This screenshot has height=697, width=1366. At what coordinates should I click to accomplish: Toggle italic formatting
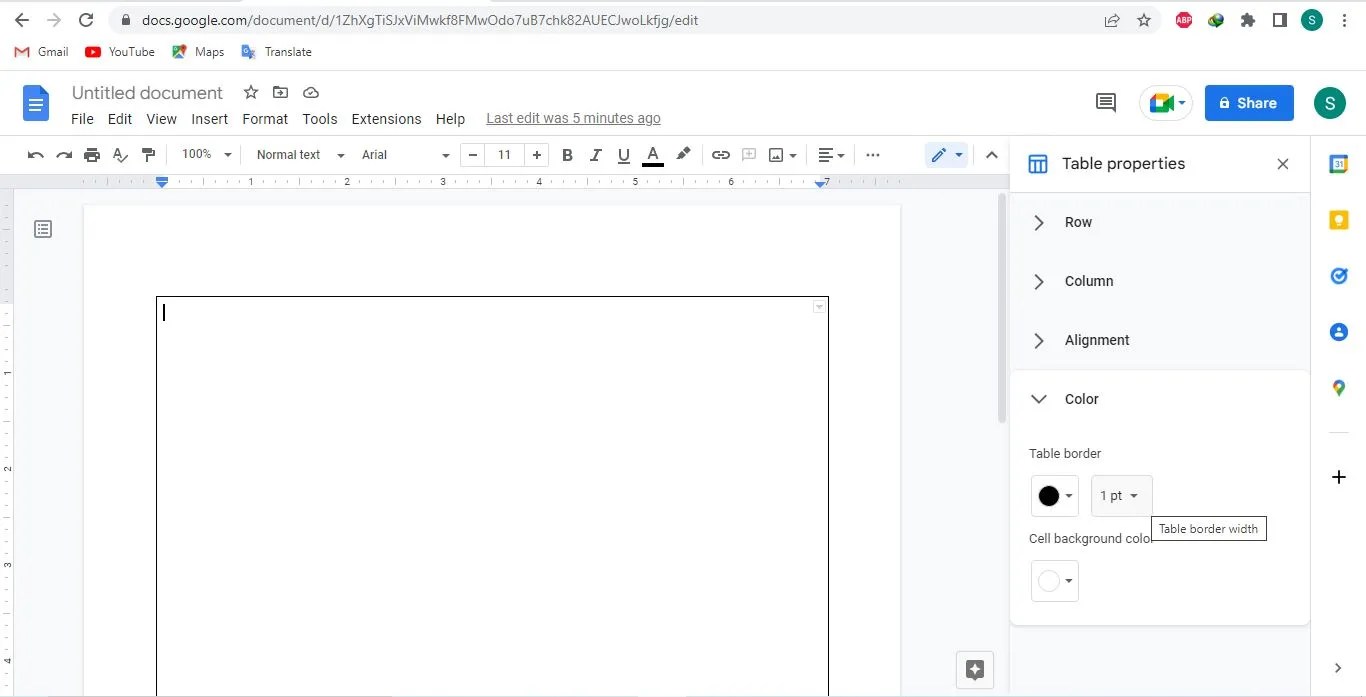point(595,155)
